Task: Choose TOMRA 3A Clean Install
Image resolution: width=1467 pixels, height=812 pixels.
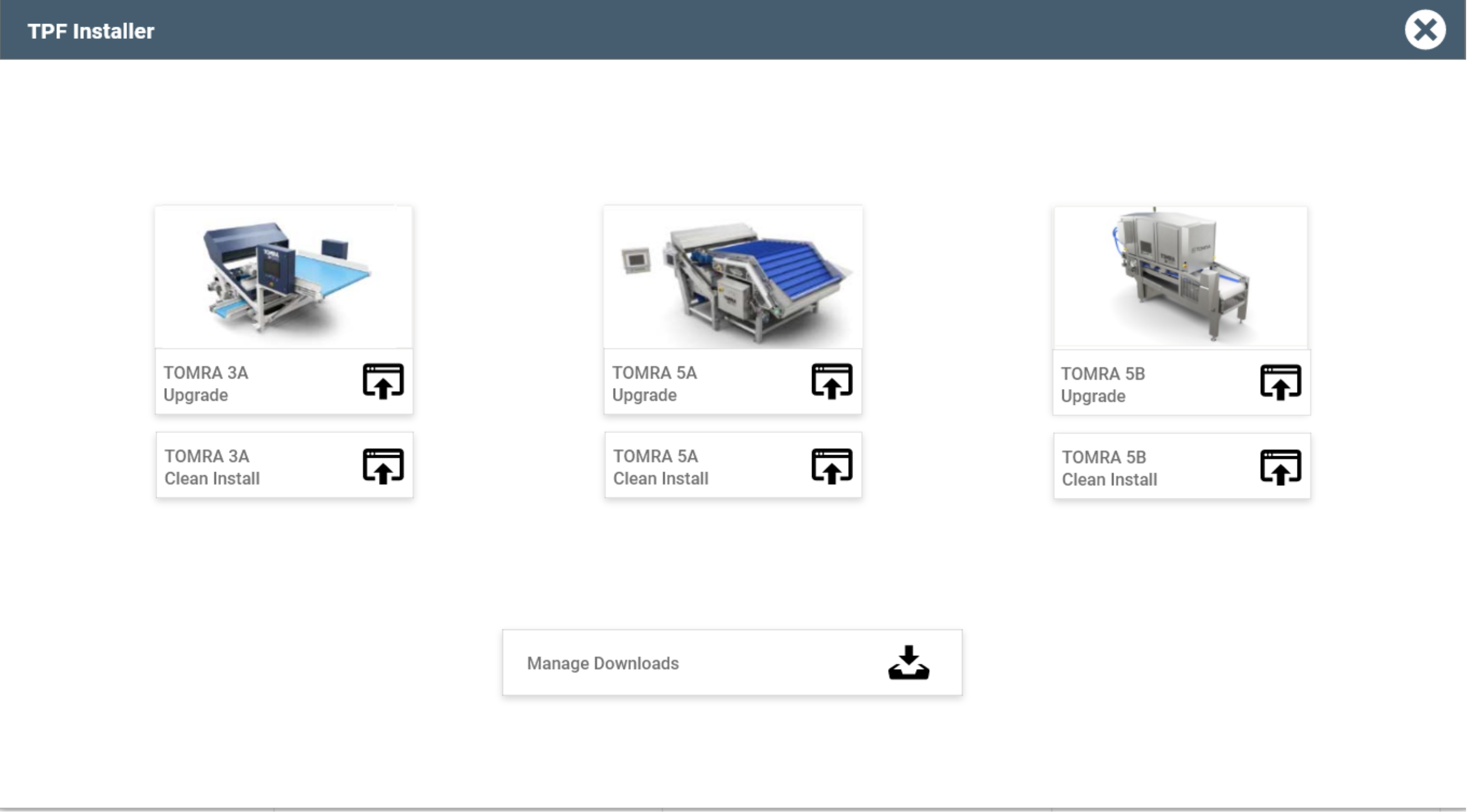Action: click(x=285, y=465)
